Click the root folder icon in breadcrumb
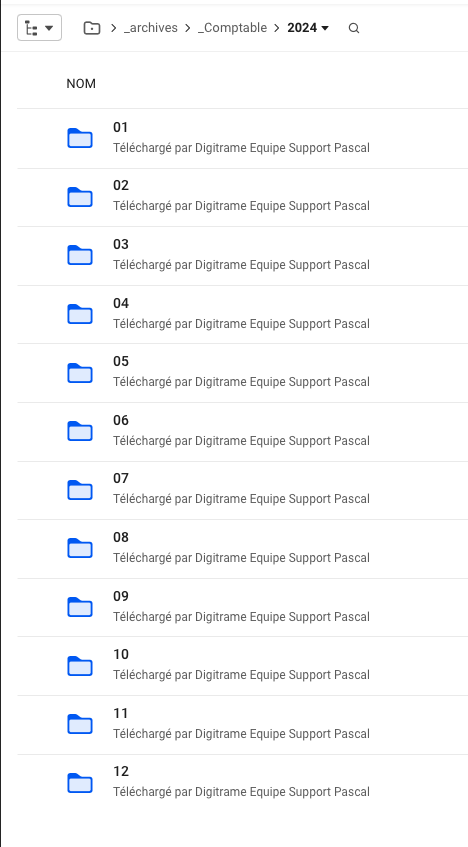468x847 pixels. [x=92, y=28]
